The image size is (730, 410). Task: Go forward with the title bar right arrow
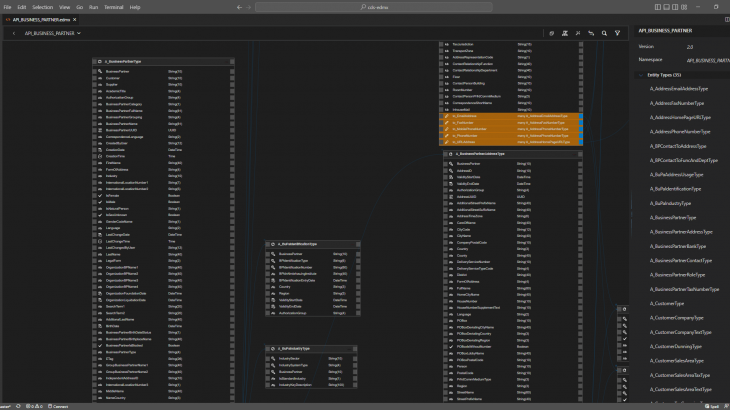click(249, 7)
